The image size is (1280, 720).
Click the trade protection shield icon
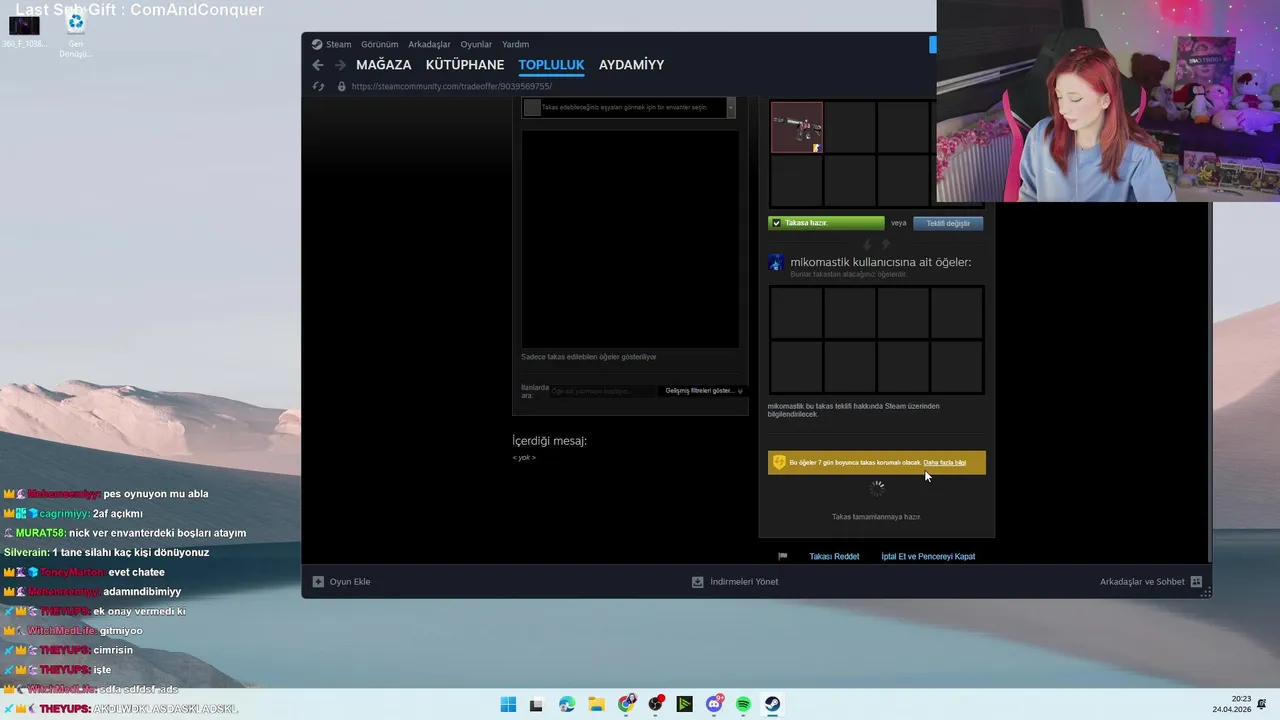coord(779,463)
